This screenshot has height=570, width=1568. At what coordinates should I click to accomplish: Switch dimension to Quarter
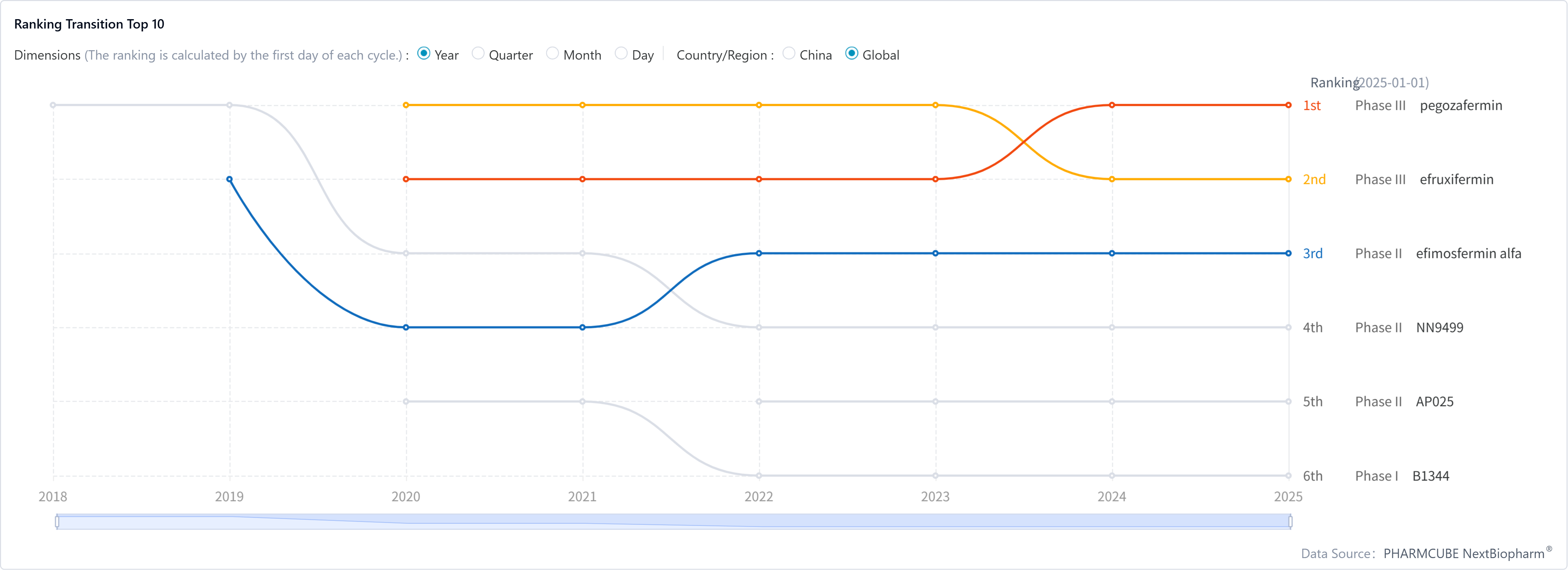[478, 54]
